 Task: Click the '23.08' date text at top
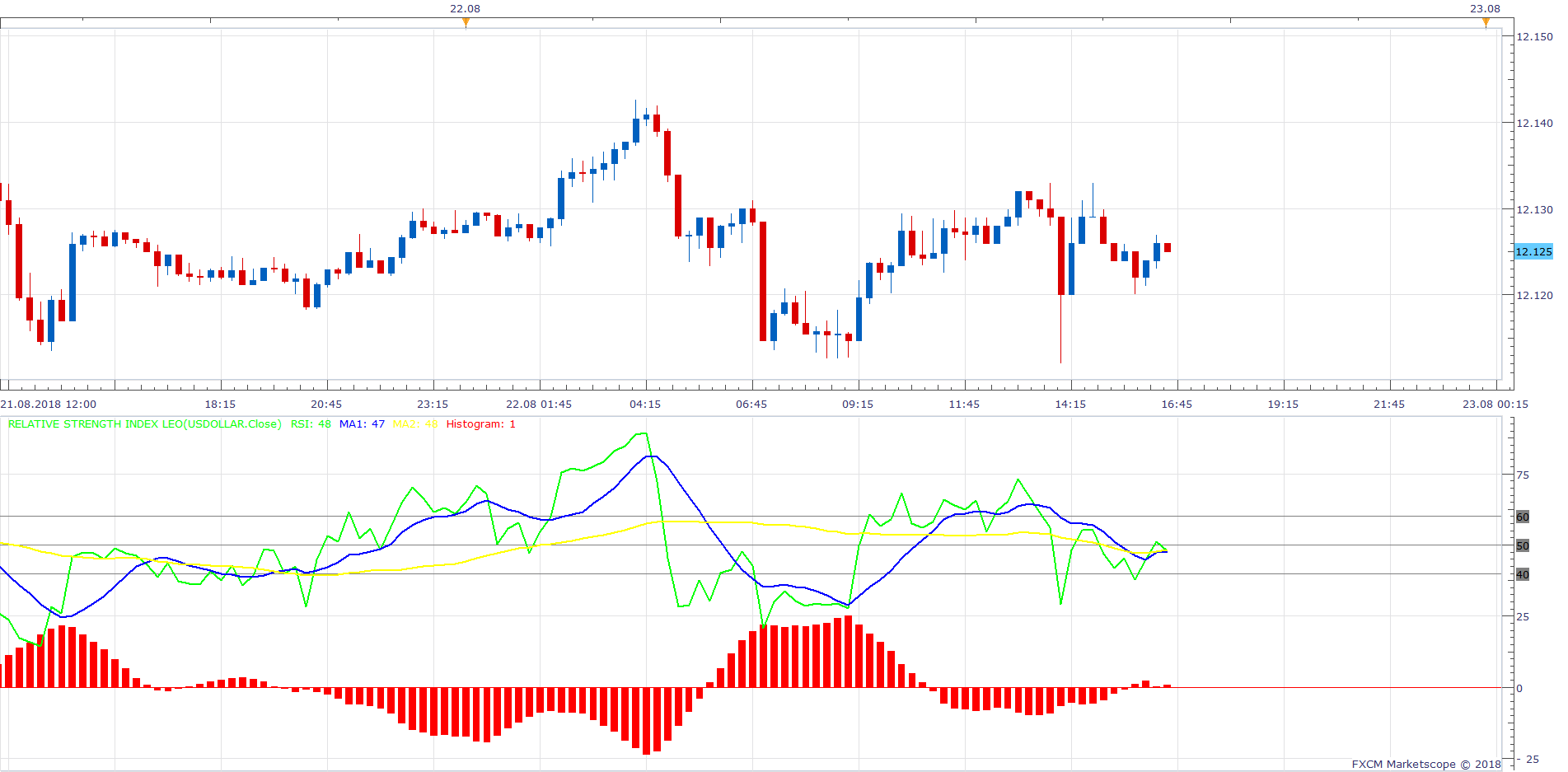coord(1486,9)
